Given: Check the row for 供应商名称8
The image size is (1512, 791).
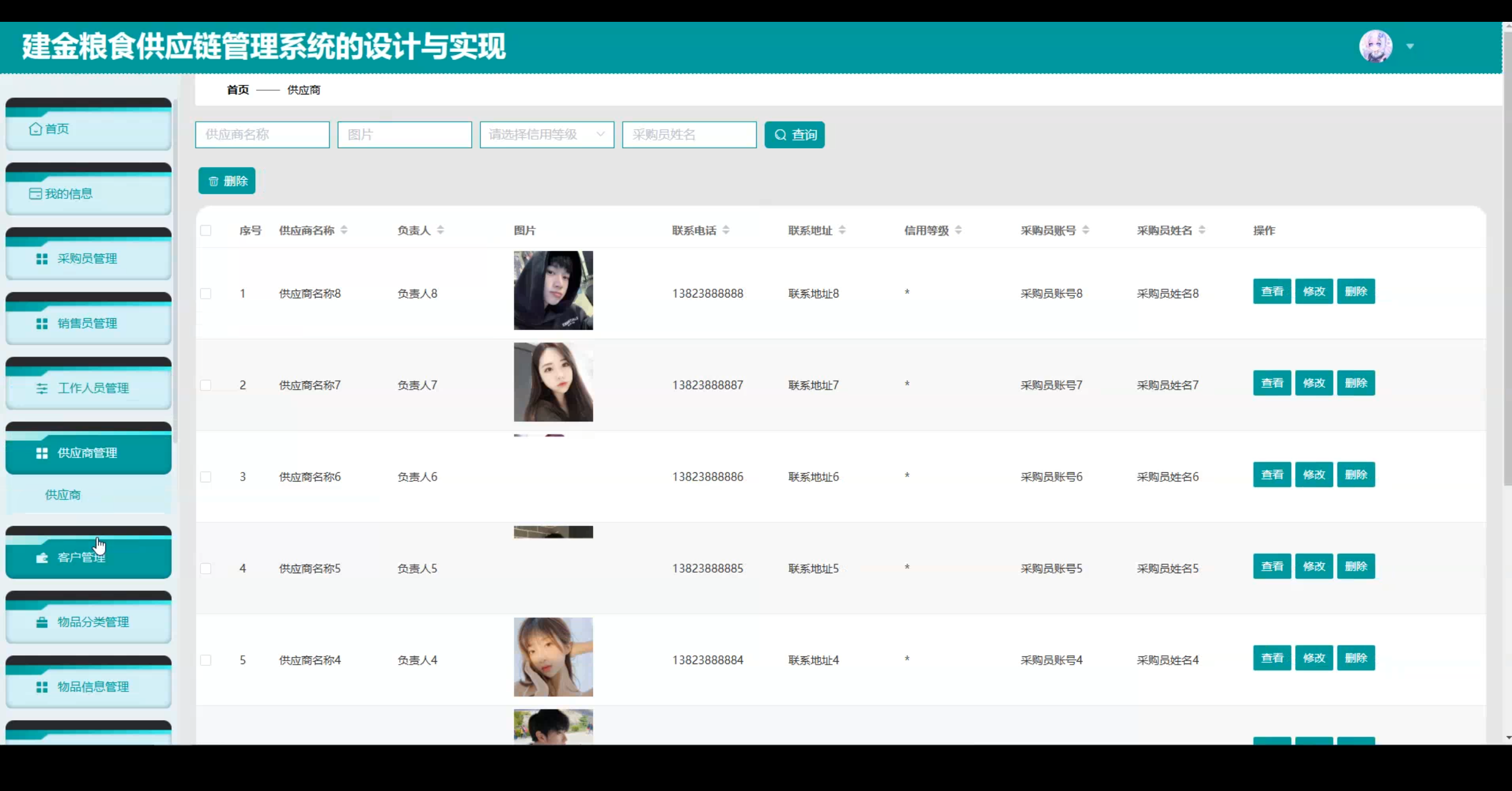Looking at the screenshot, I should tap(206, 293).
